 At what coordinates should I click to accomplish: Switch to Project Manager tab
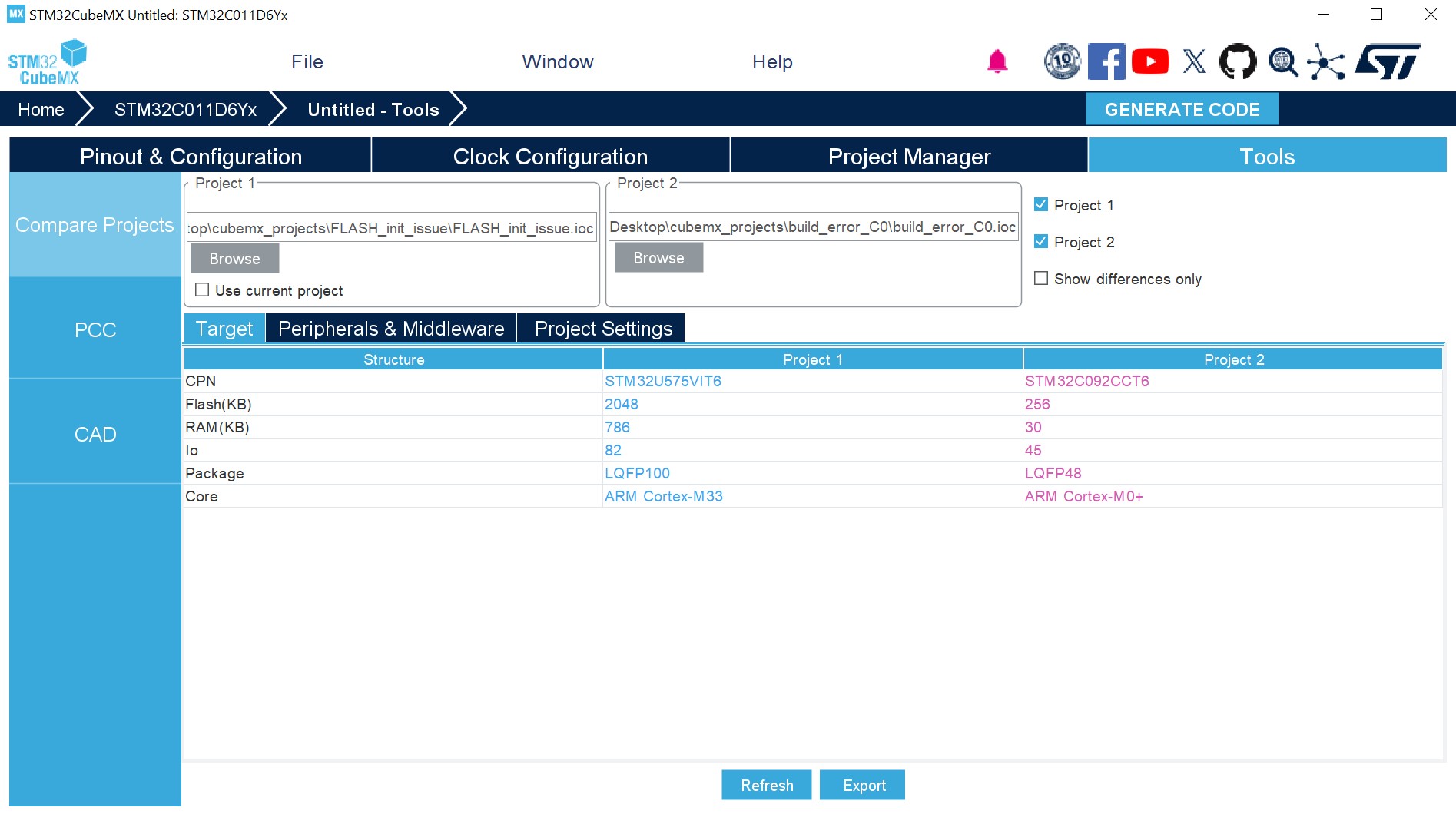click(x=909, y=156)
